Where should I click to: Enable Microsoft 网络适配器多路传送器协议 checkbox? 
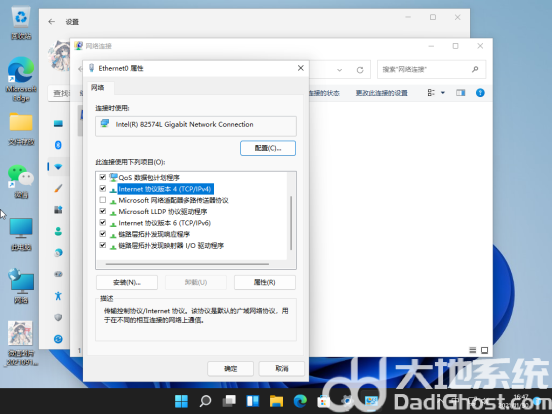tap(103, 200)
